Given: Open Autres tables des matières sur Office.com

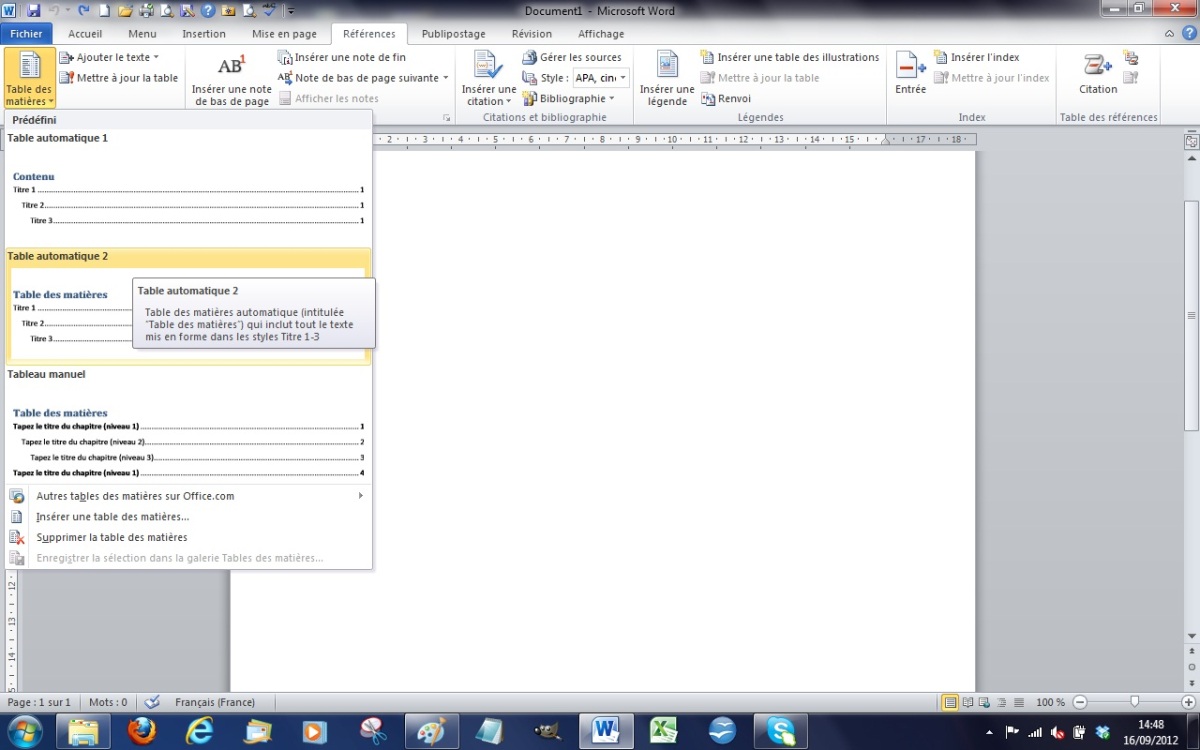Looking at the screenshot, I should click(188, 496).
